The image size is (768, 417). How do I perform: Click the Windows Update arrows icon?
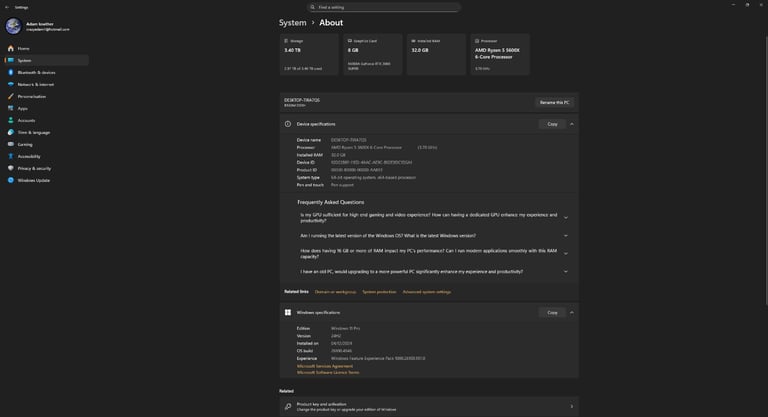tap(11, 180)
